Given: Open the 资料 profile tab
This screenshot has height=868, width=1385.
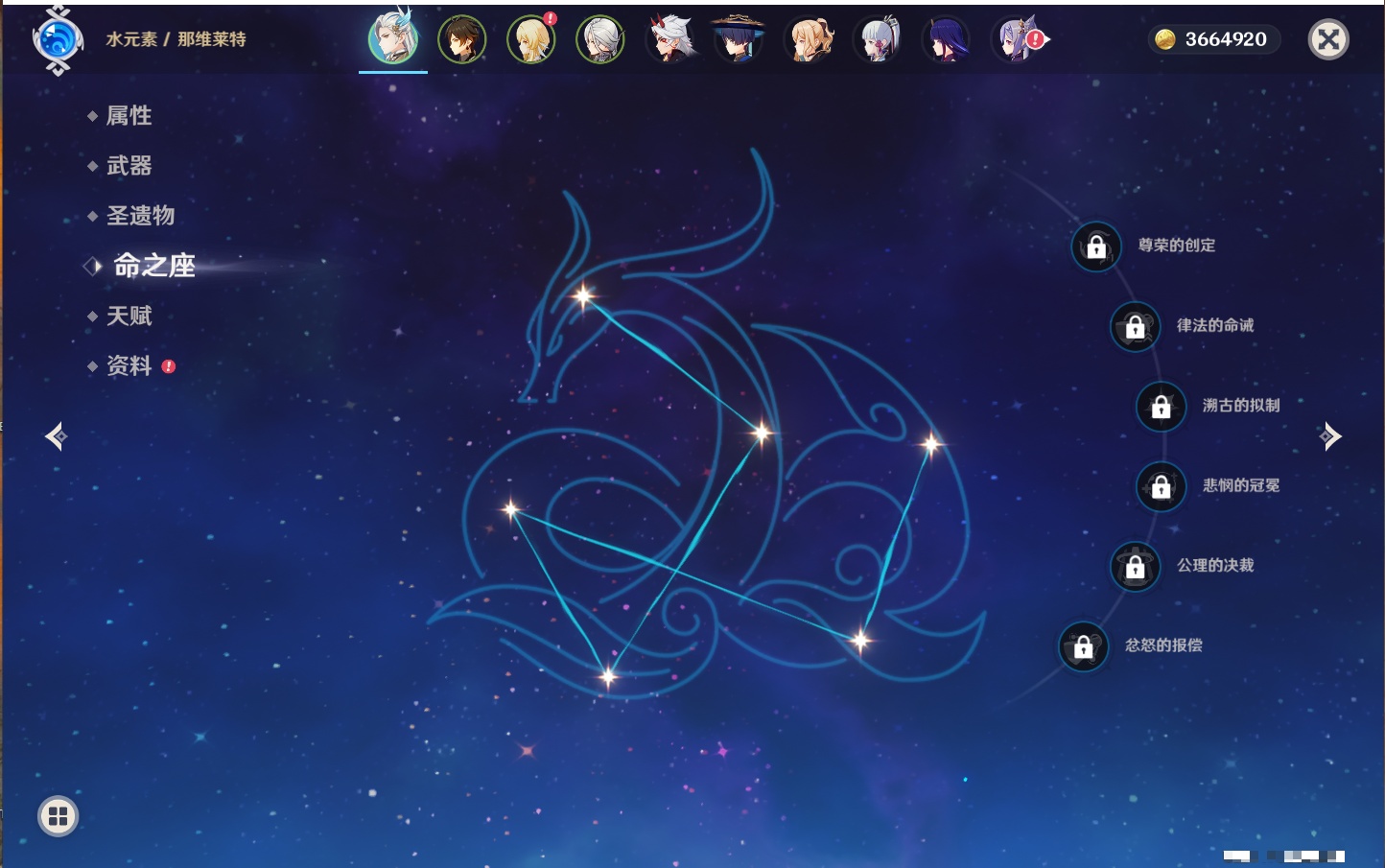Looking at the screenshot, I should point(129,365).
